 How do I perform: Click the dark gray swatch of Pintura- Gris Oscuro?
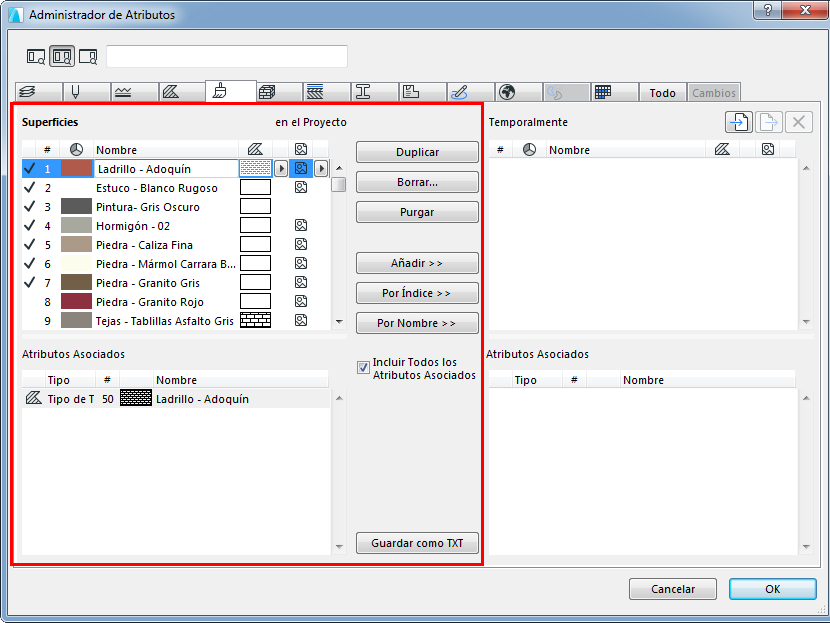[x=76, y=206]
